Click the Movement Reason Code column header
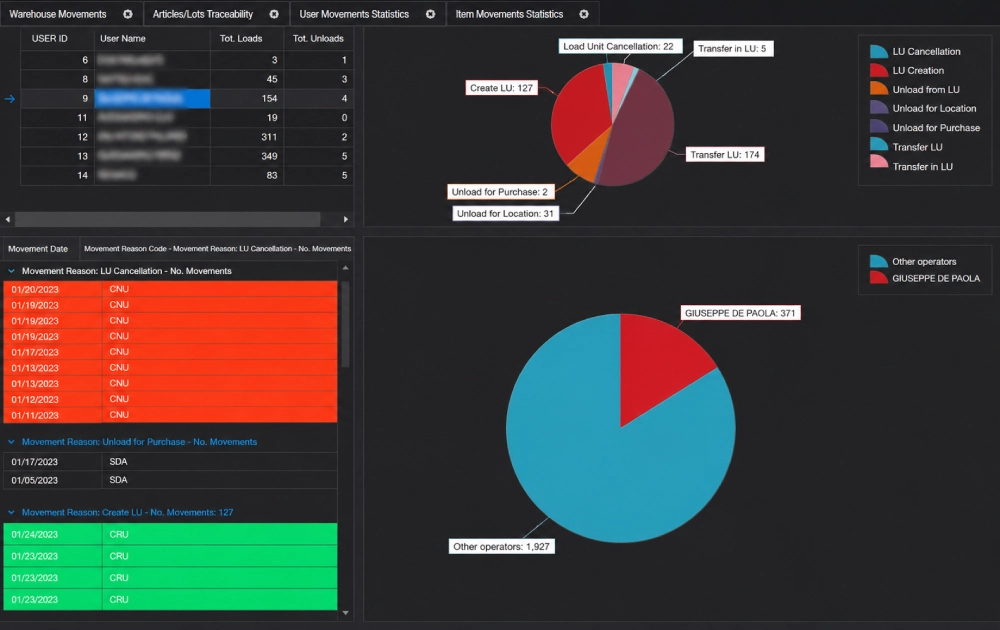Viewport: 1000px width, 630px height. [x=217, y=249]
